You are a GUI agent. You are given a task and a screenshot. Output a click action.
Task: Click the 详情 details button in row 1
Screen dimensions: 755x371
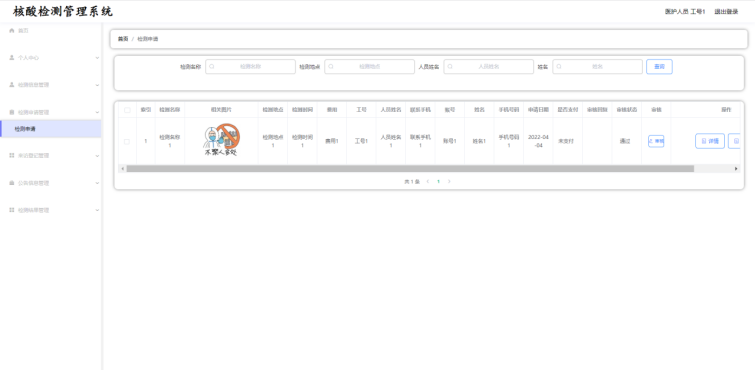coord(710,141)
